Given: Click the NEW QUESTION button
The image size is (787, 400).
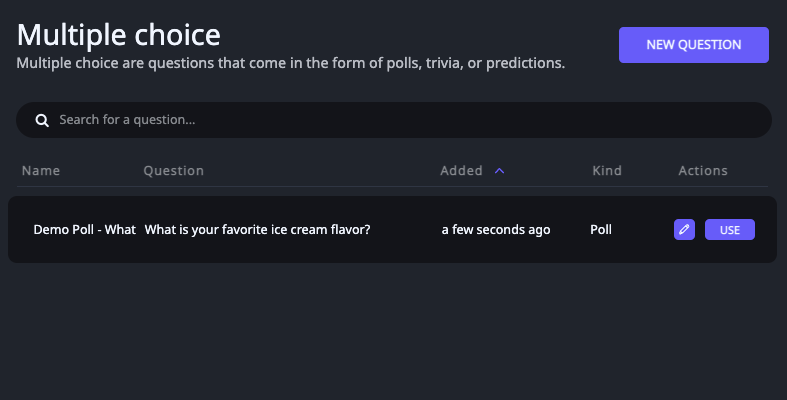Looking at the screenshot, I should point(694,45).
